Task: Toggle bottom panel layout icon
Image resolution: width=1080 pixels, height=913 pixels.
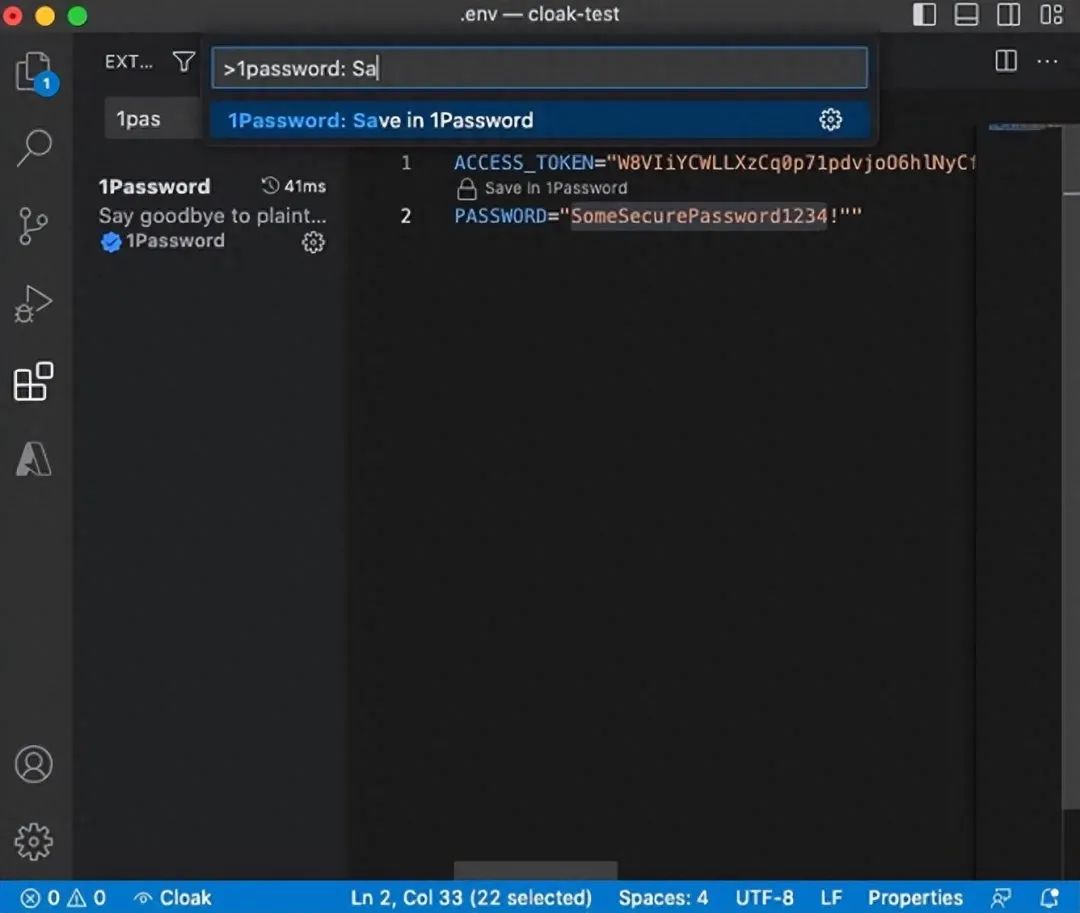Action: (966, 14)
